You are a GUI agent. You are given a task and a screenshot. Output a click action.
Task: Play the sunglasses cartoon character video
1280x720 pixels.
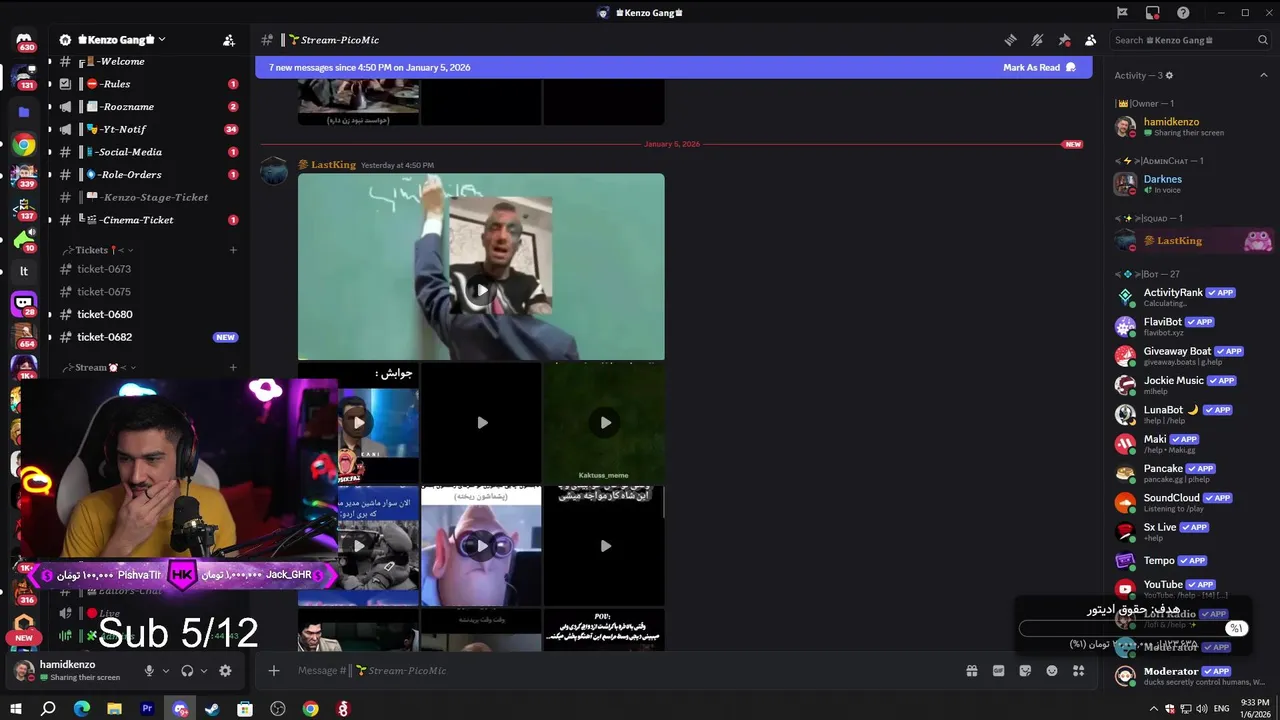click(481, 546)
